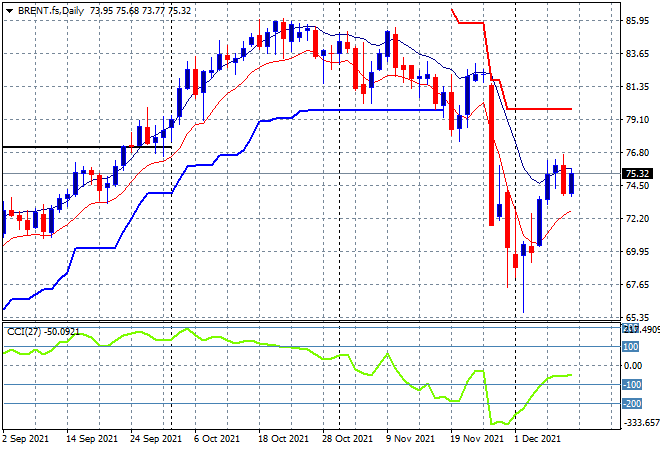Click the 28 Oct 2021 date label

pos(347,439)
